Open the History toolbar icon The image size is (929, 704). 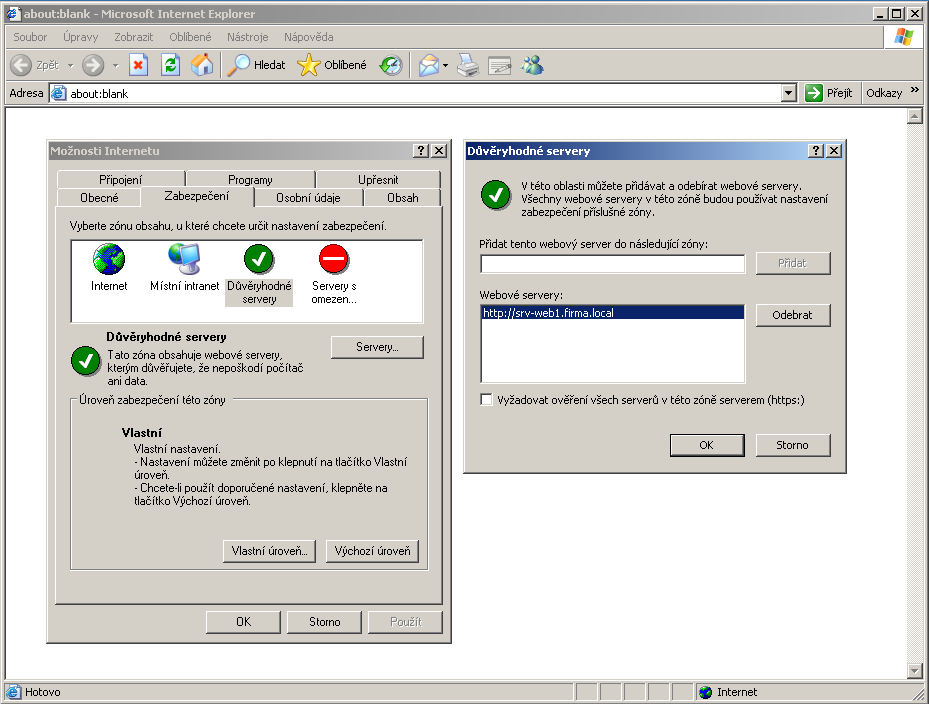pos(391,65)
